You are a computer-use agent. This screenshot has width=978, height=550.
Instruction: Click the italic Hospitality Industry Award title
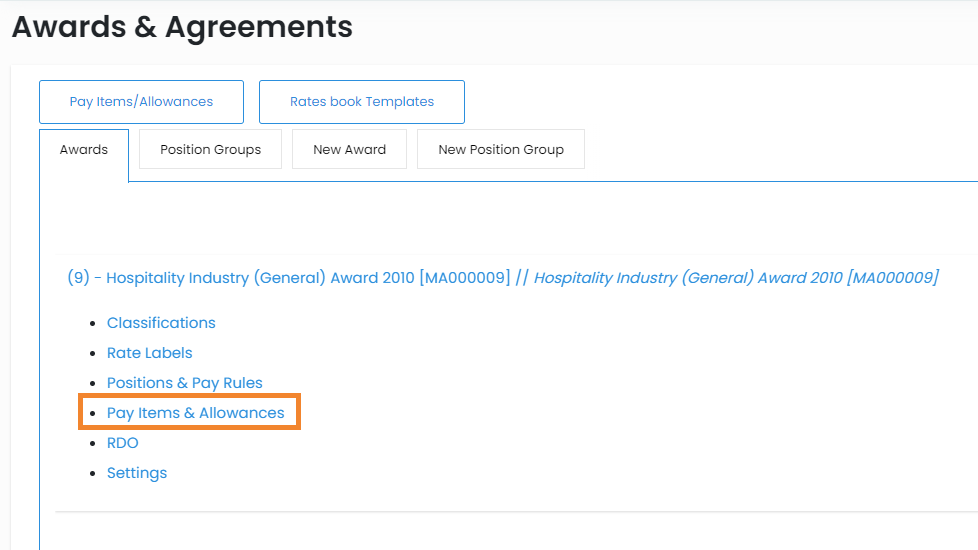coord(736,278)
